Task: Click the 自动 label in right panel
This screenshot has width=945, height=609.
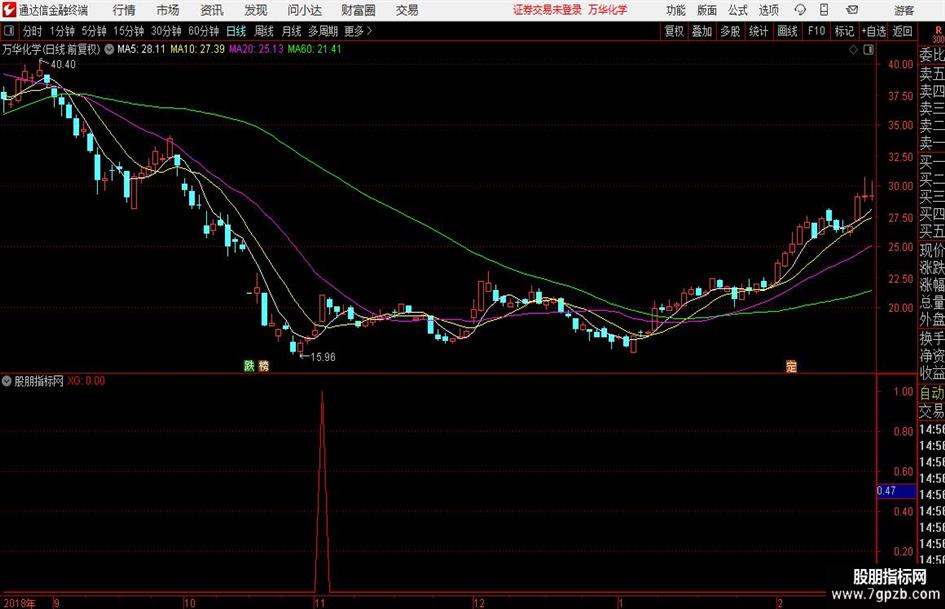Action: [932, 393]
